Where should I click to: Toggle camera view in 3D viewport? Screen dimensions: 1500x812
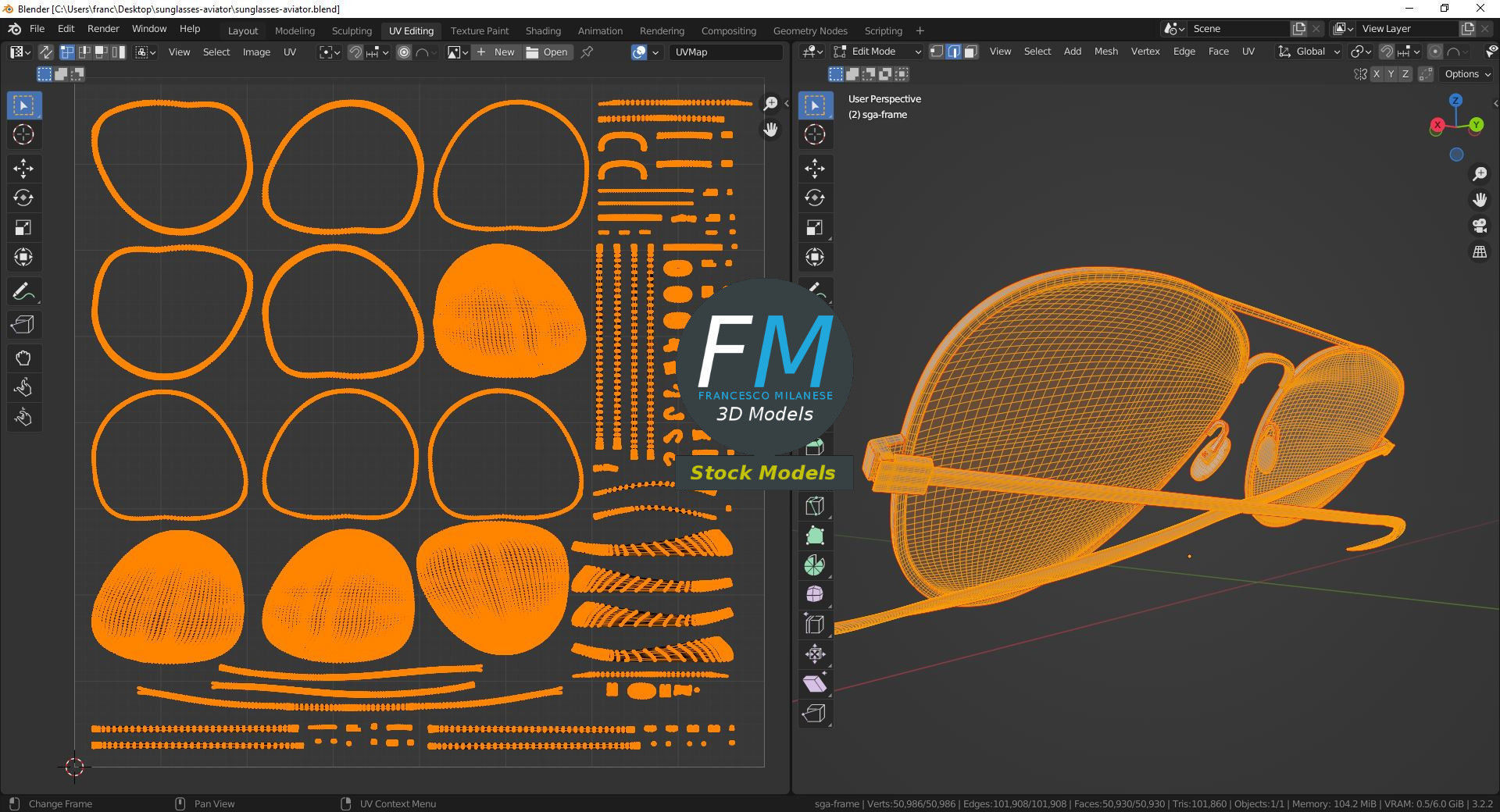(1480, 226)
